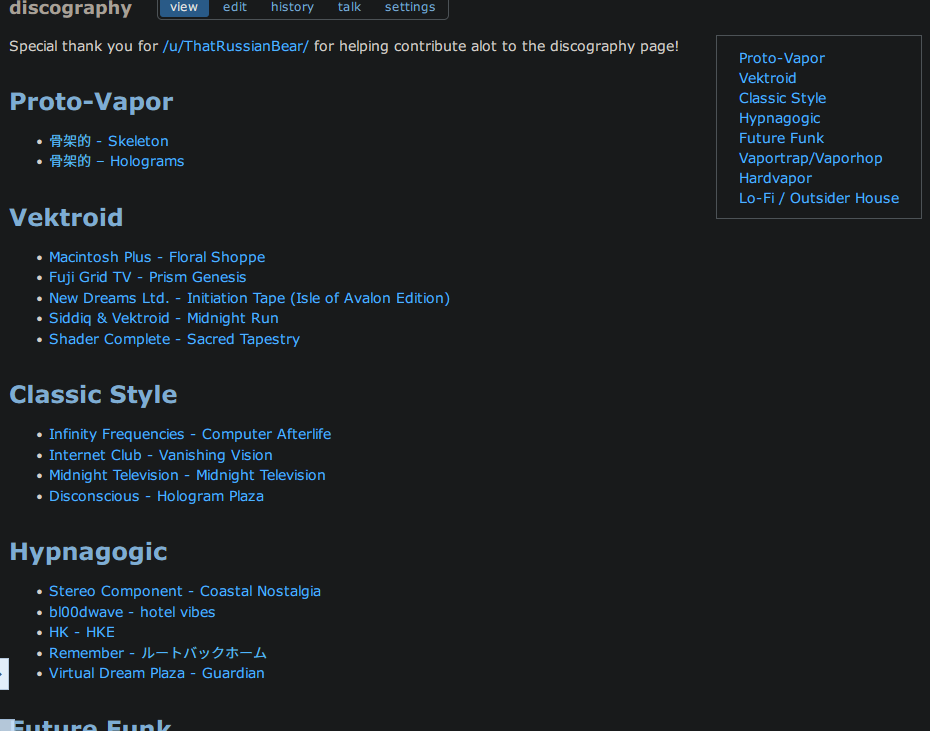Open Stereo Component - Coastal Nostalgia

pyautogui.click(x=185, y=592)
